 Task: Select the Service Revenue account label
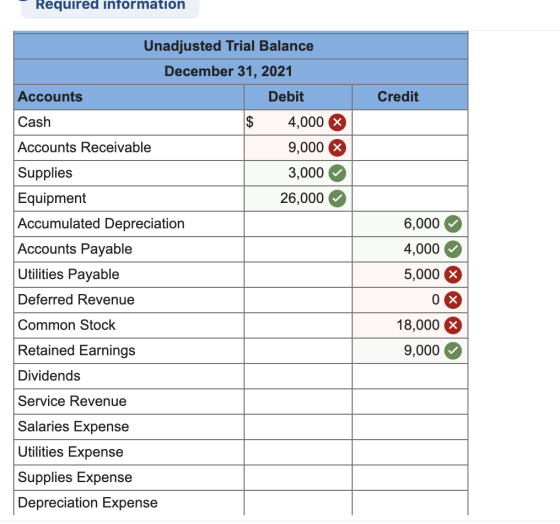coord(72,401)
